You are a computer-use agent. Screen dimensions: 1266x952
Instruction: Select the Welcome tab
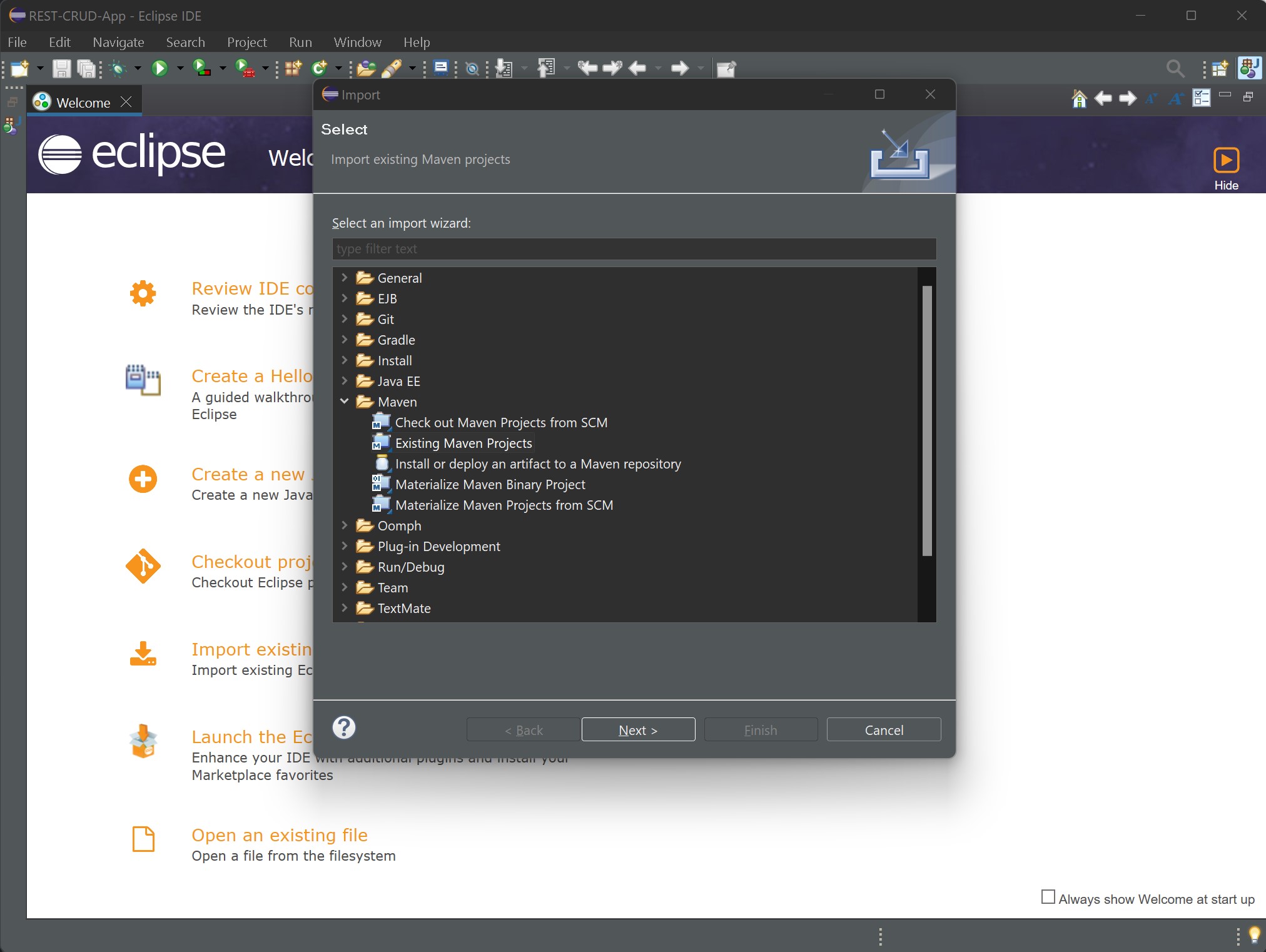coord(83,103)
